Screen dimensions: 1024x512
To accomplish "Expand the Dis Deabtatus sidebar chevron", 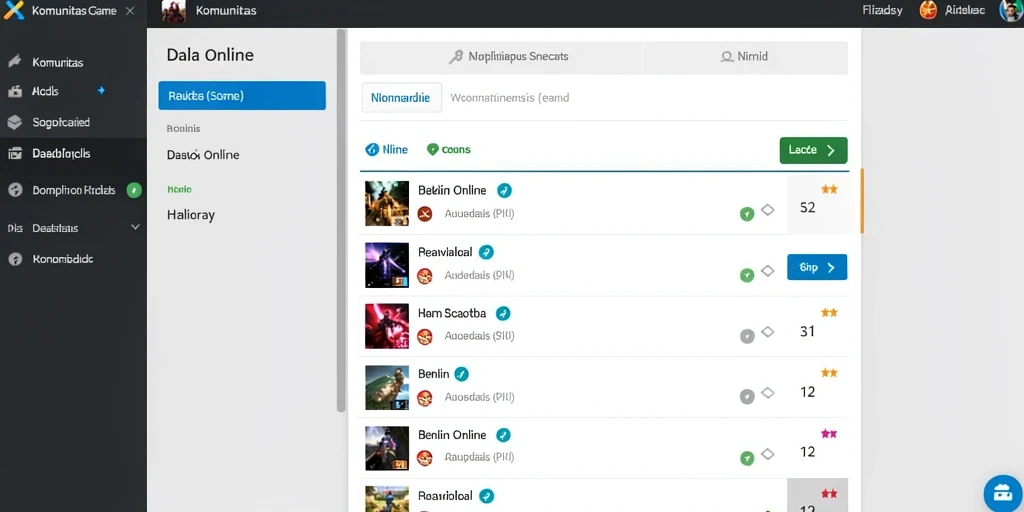I will pos(135,227).
